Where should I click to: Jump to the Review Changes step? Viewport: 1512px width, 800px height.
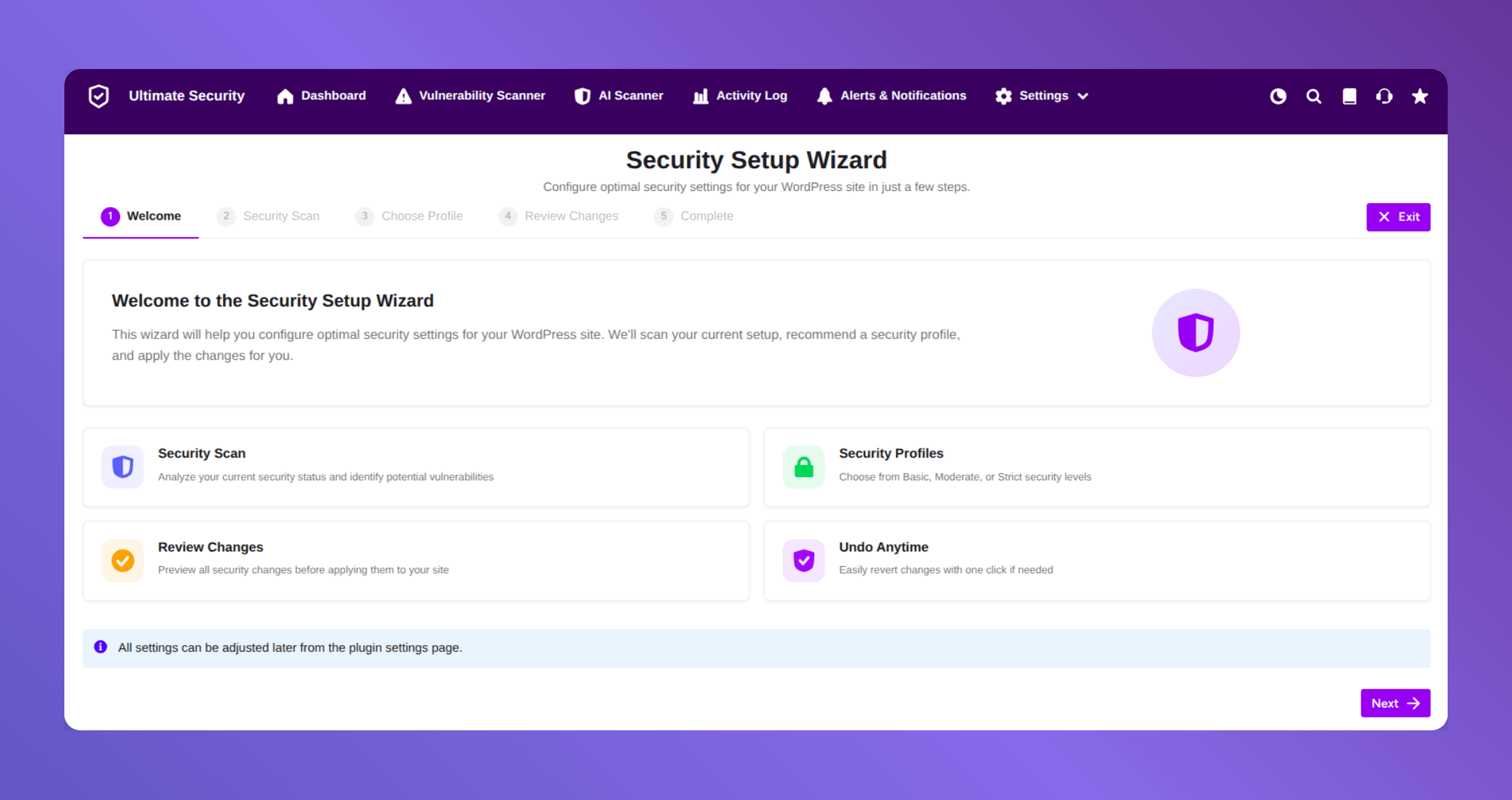point(558,216)
